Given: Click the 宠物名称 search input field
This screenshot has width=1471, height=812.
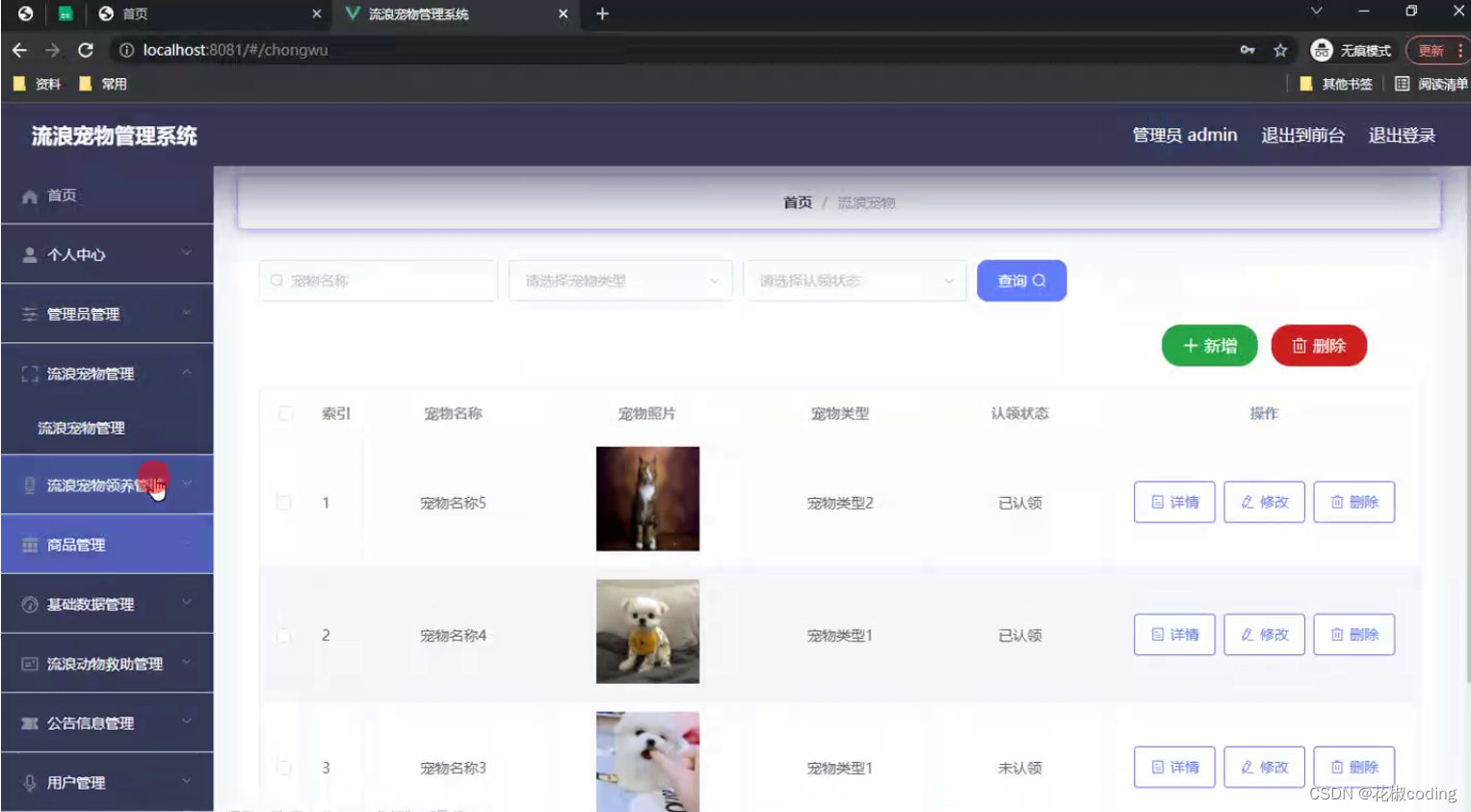Looking at the screenshot, I should click(378, 280).
